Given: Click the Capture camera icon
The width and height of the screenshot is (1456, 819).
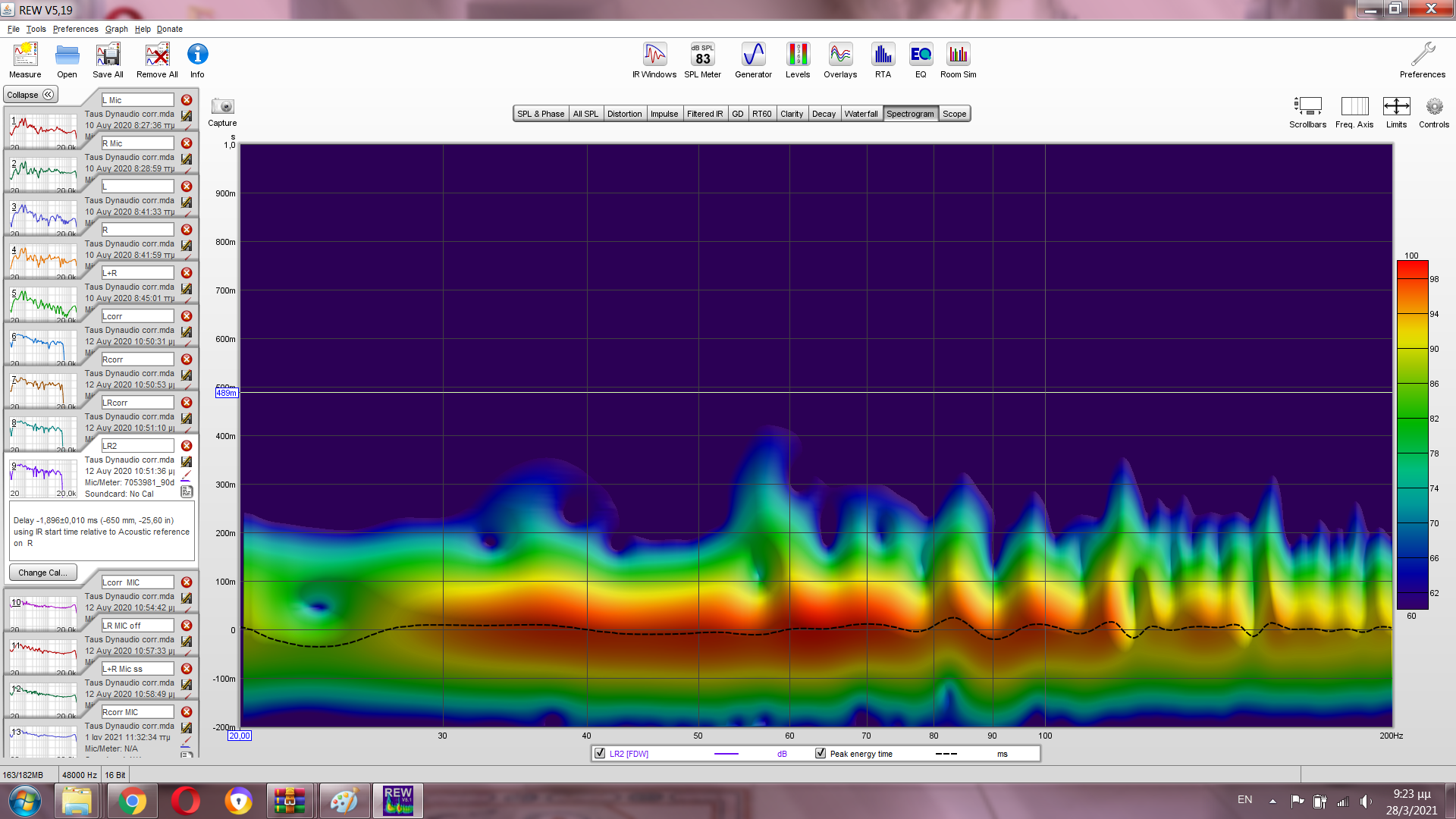Looking at the screenshot, I should [222, 107].
